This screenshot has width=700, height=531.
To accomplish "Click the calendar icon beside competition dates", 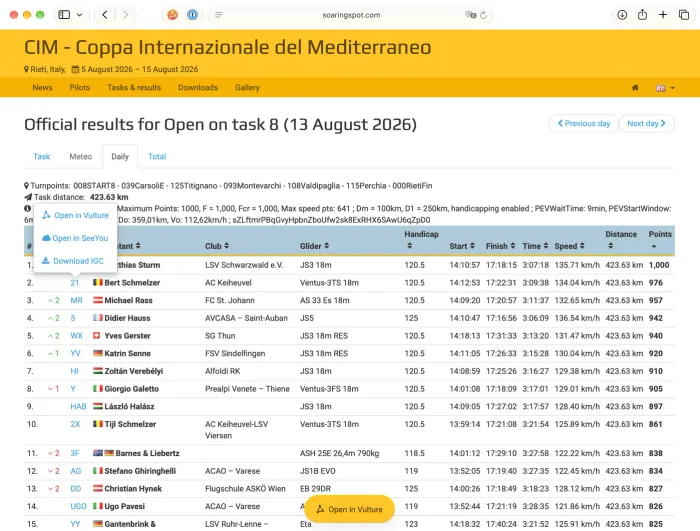I will [x=75, y=69].
